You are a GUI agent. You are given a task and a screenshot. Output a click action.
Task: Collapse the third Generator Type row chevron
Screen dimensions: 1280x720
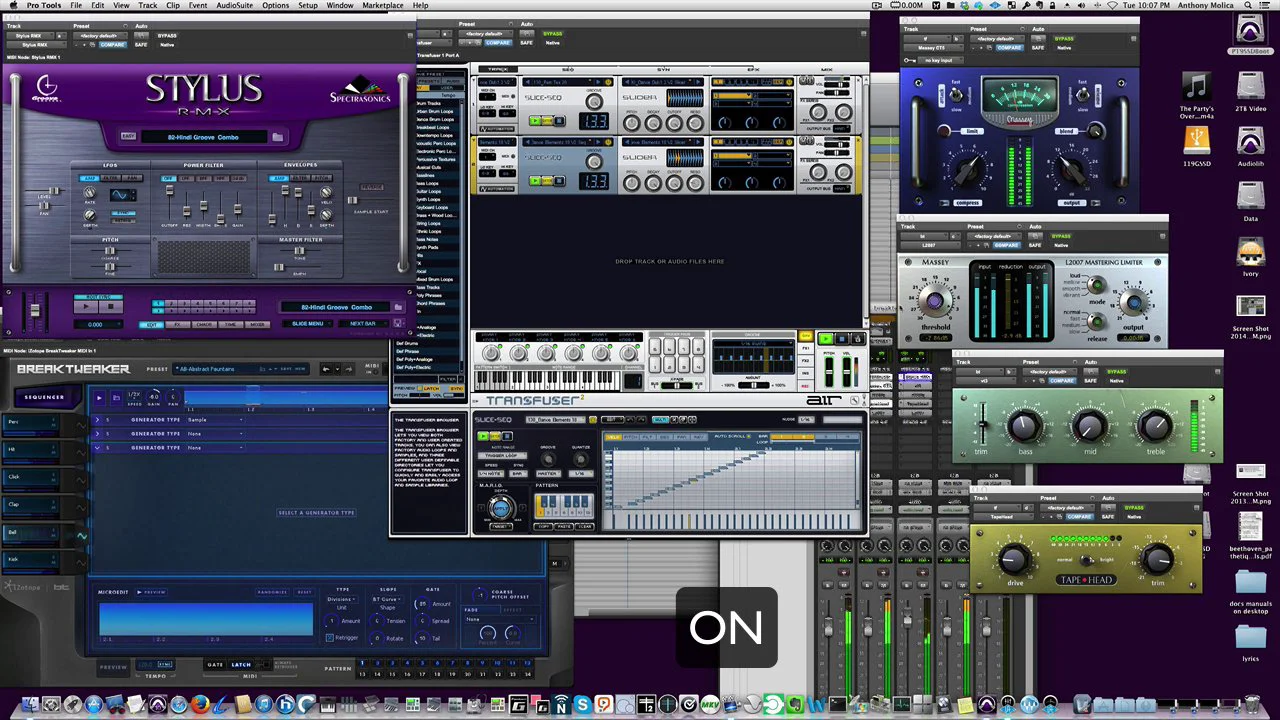[98, 448]
